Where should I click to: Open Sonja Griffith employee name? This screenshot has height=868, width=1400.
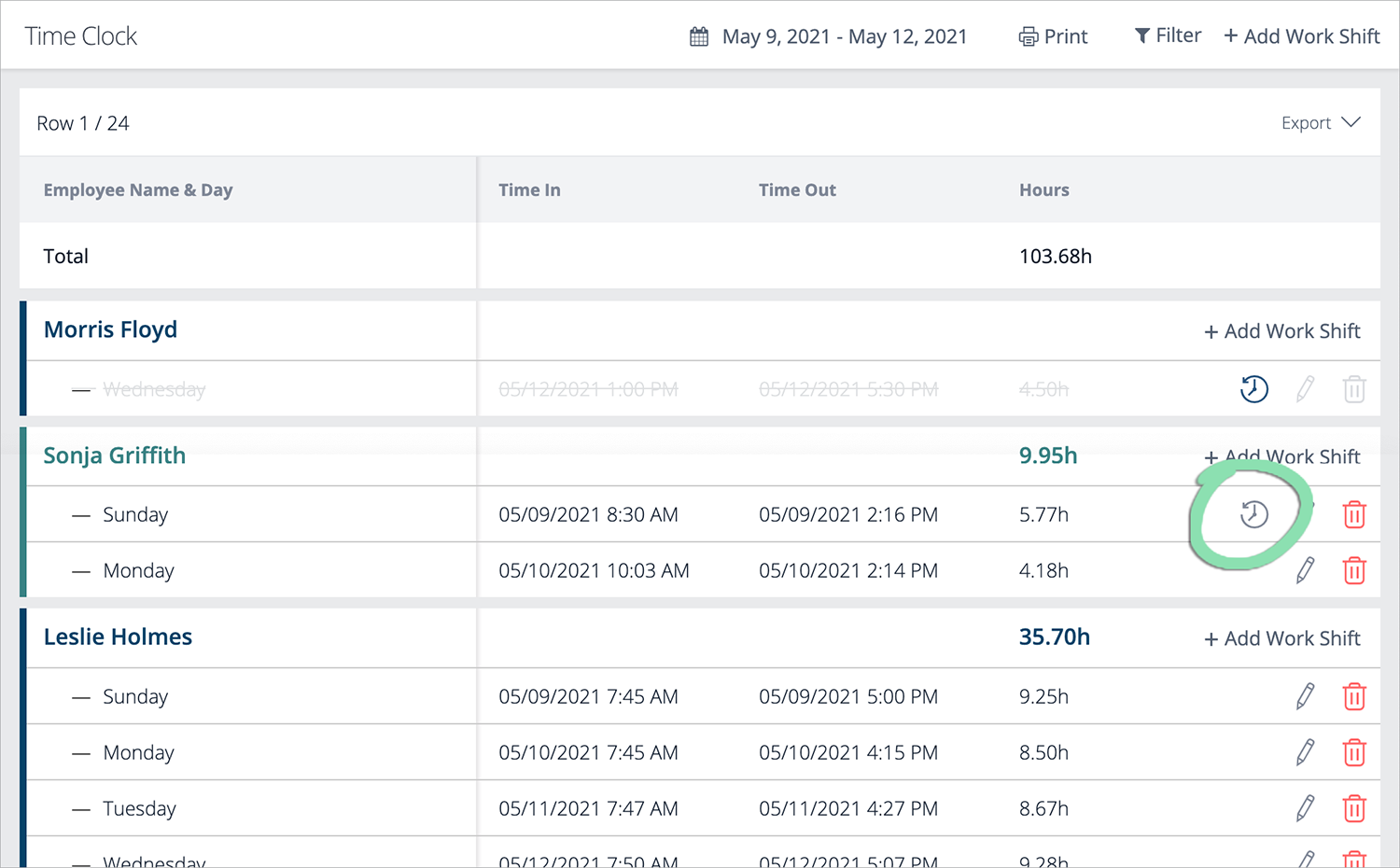[114, 455]
